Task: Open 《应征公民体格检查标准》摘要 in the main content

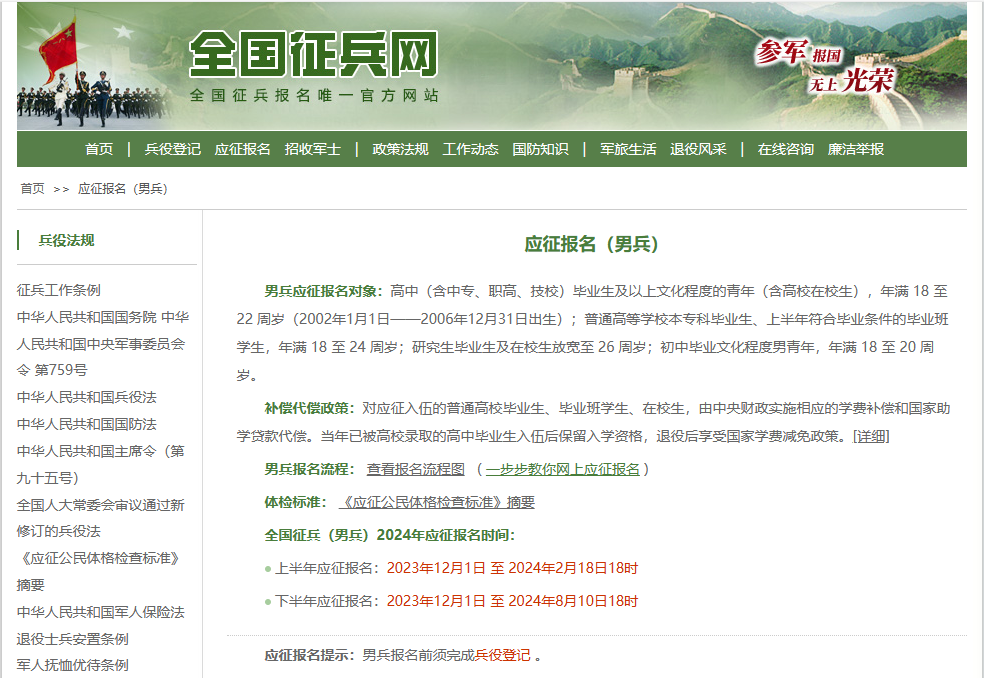Action: click(x=438, y=502)
